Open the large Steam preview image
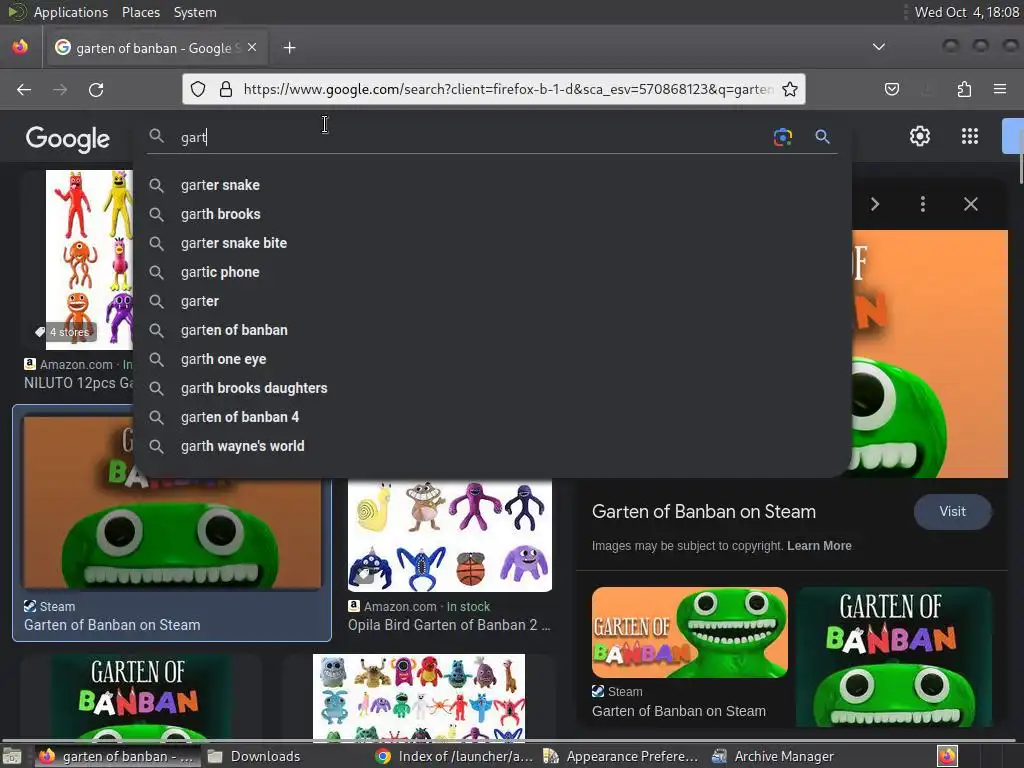Viewport: 1024px width, 768px height. click(930, 354)
